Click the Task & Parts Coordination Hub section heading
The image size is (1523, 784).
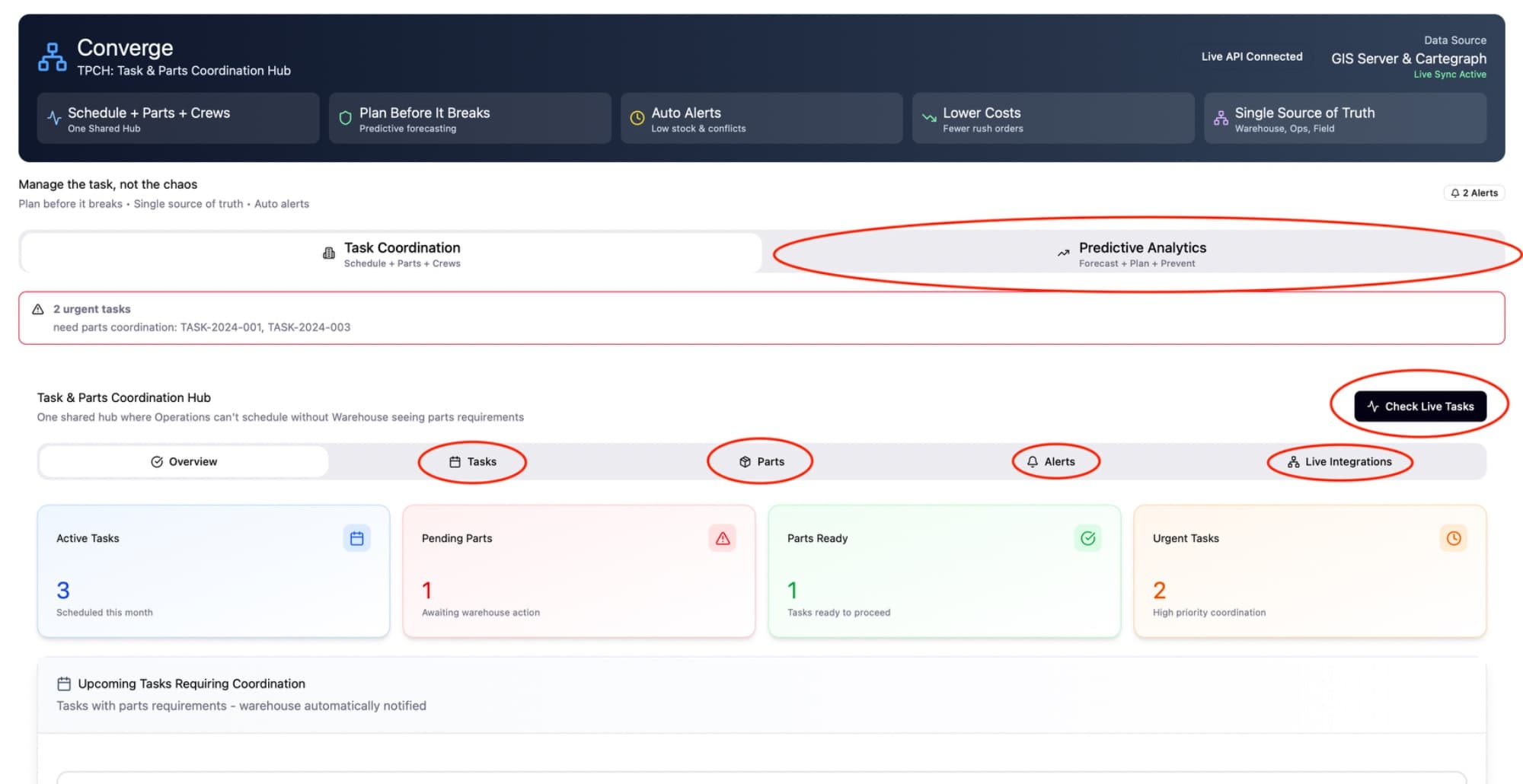point(123,397)
